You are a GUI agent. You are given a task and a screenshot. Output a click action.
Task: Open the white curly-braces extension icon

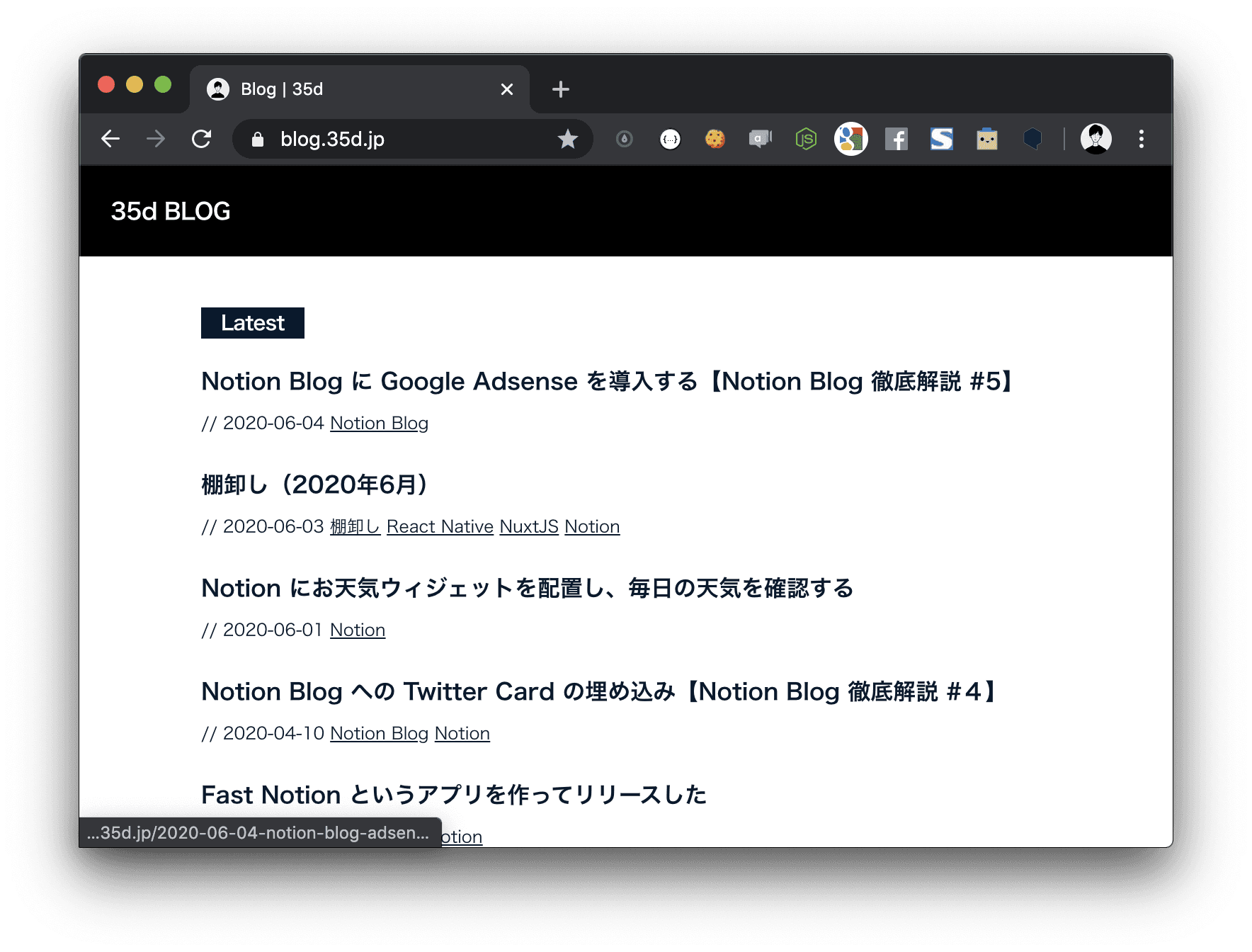[x=670, y=139]
